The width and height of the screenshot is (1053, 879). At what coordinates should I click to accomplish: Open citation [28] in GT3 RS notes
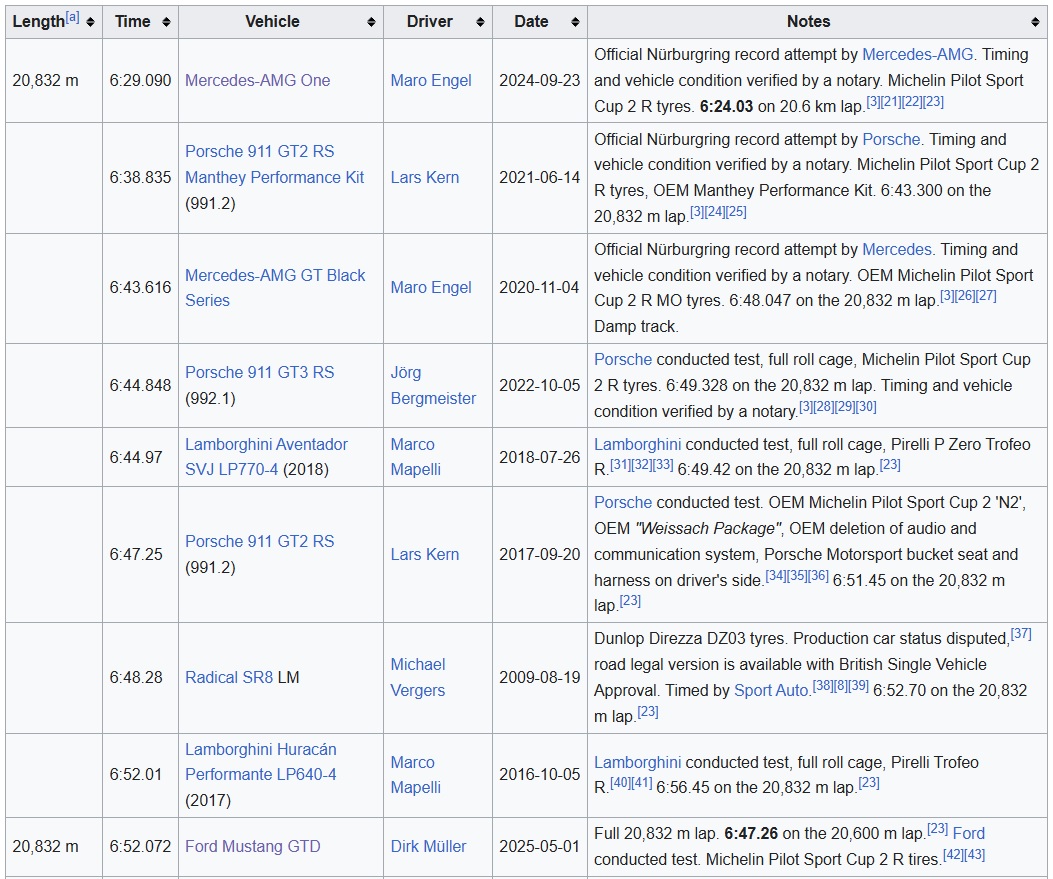(x=823, y=407)
